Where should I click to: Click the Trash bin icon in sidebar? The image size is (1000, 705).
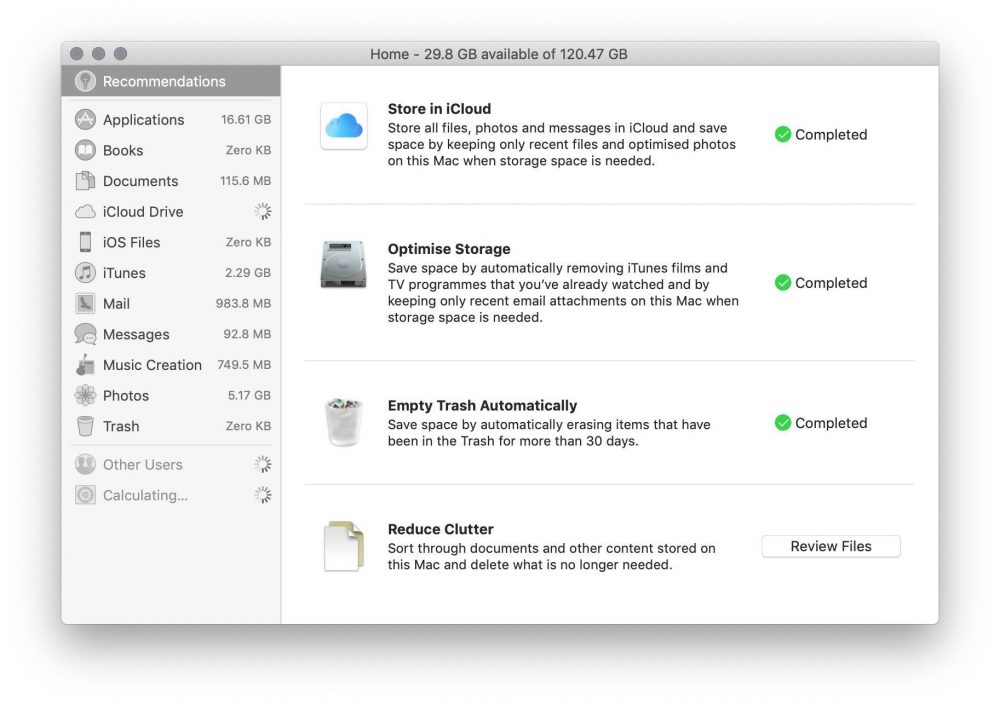[x=85, y=426]
